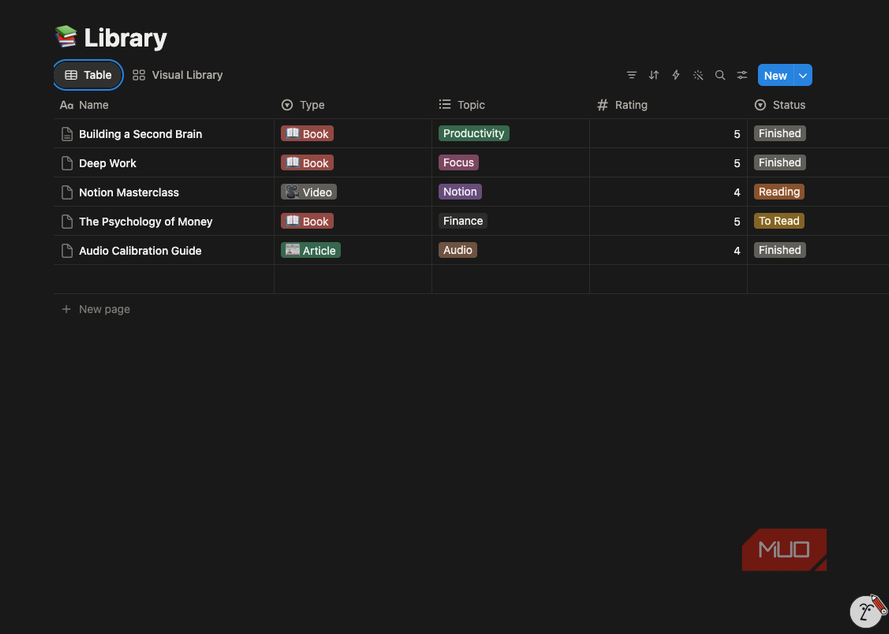Click the blue New button

pyautogui.click(x=775, y=75)
